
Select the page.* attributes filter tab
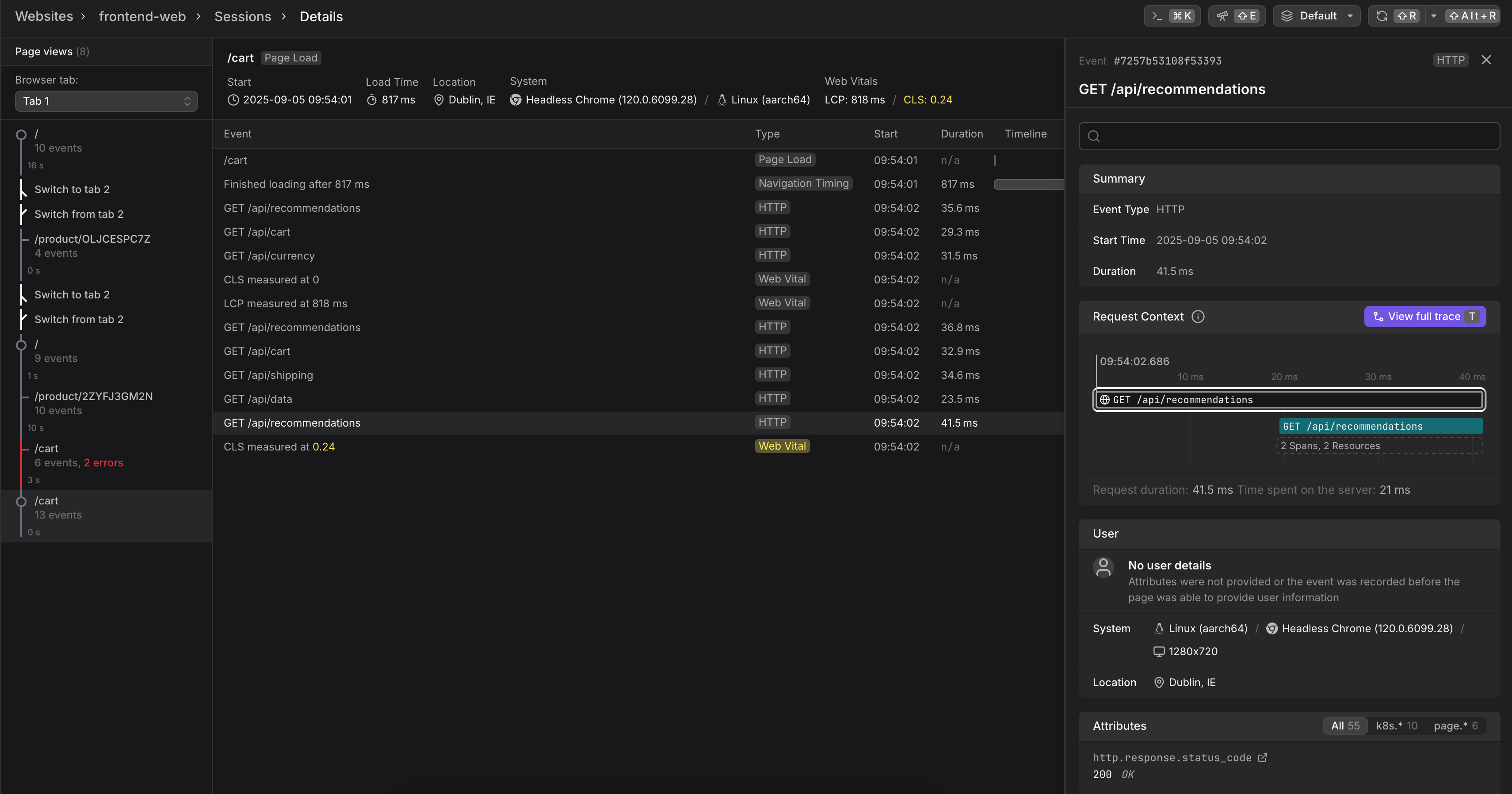coord(1455,726)
